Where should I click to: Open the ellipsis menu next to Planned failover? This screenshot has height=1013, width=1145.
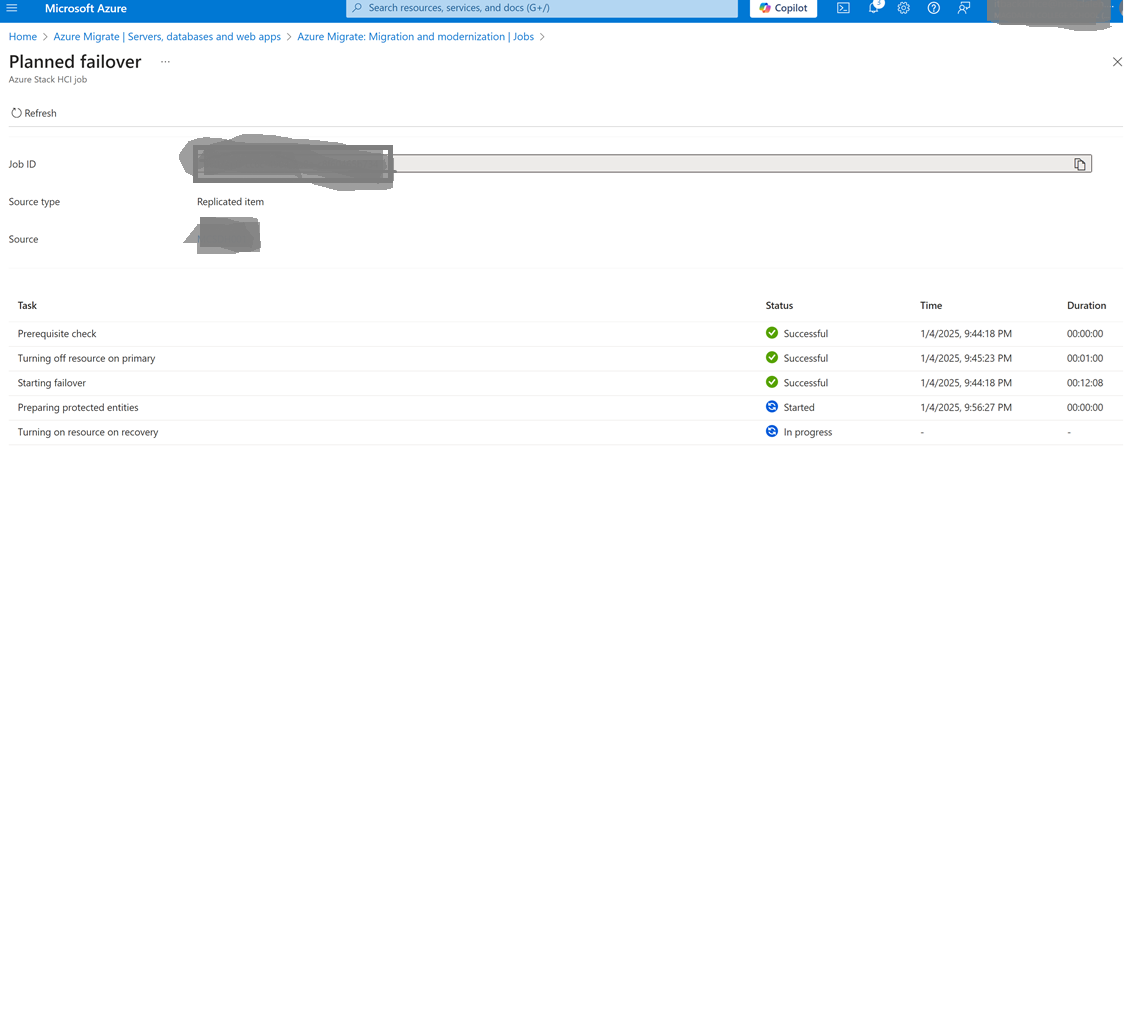coord(165,61)
